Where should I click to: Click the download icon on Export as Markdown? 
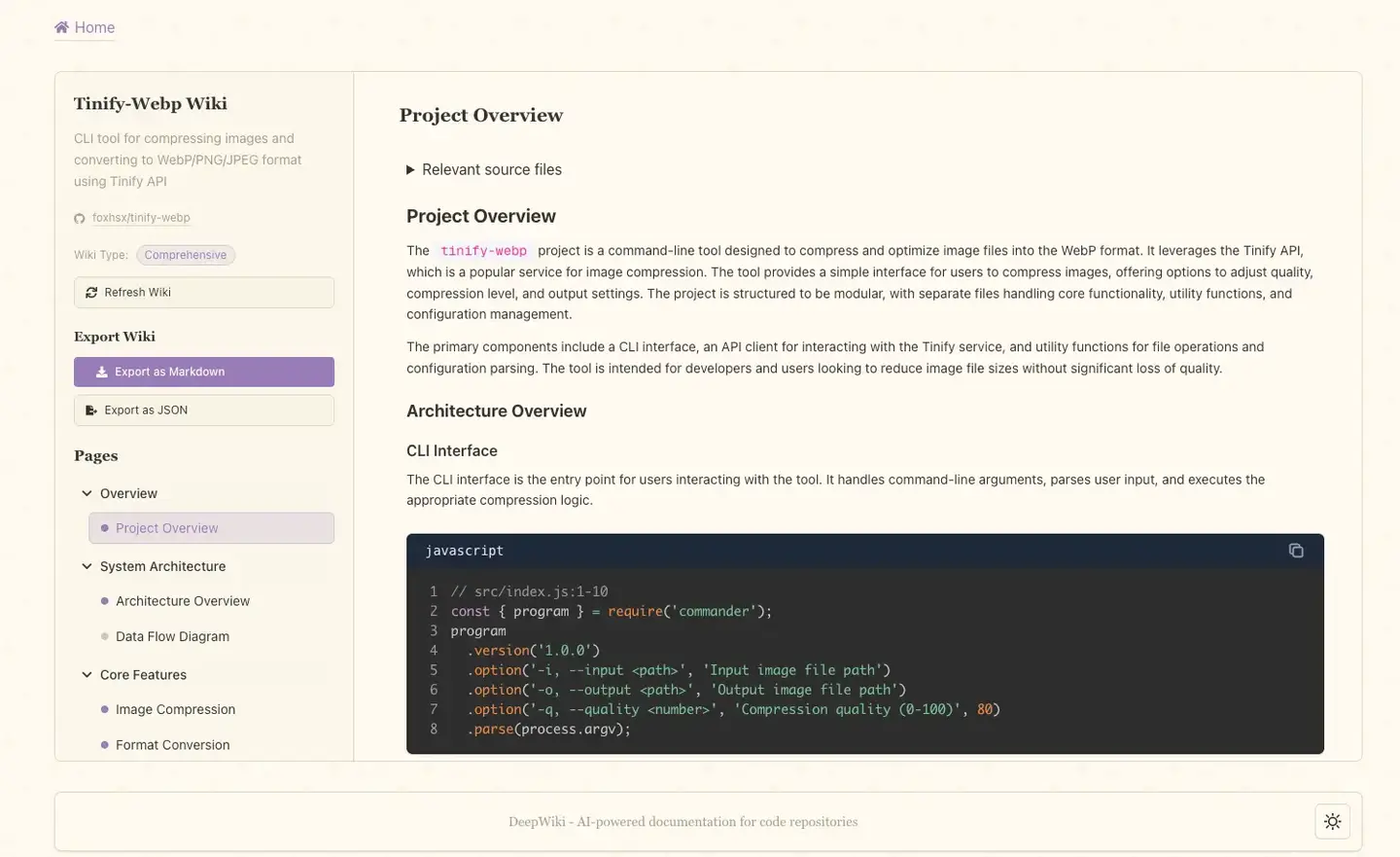point(101,372)
